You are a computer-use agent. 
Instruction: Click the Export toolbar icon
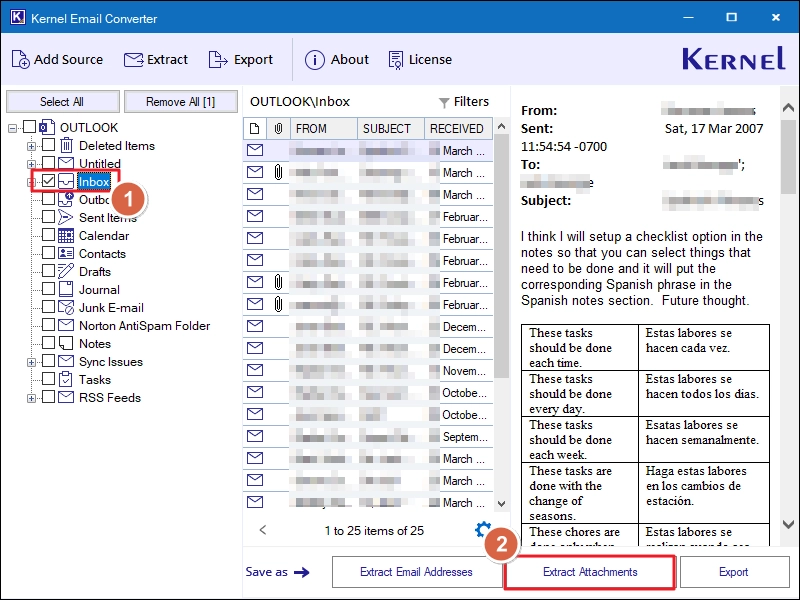[x=218, y=60]
